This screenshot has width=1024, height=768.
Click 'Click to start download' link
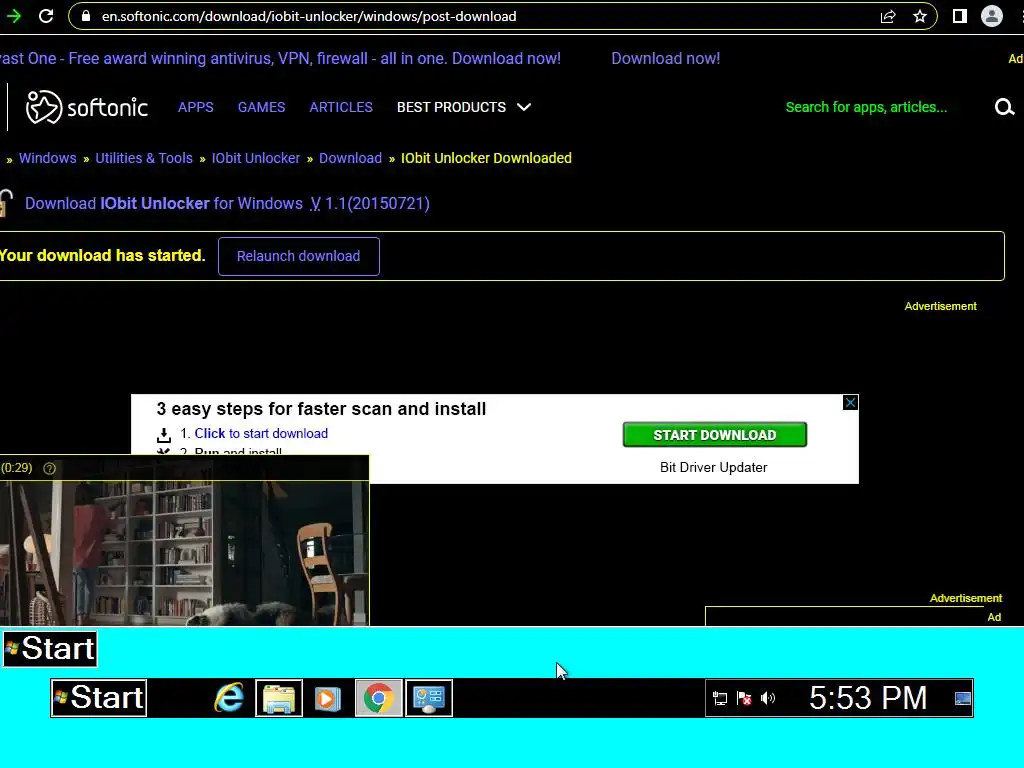261,434
